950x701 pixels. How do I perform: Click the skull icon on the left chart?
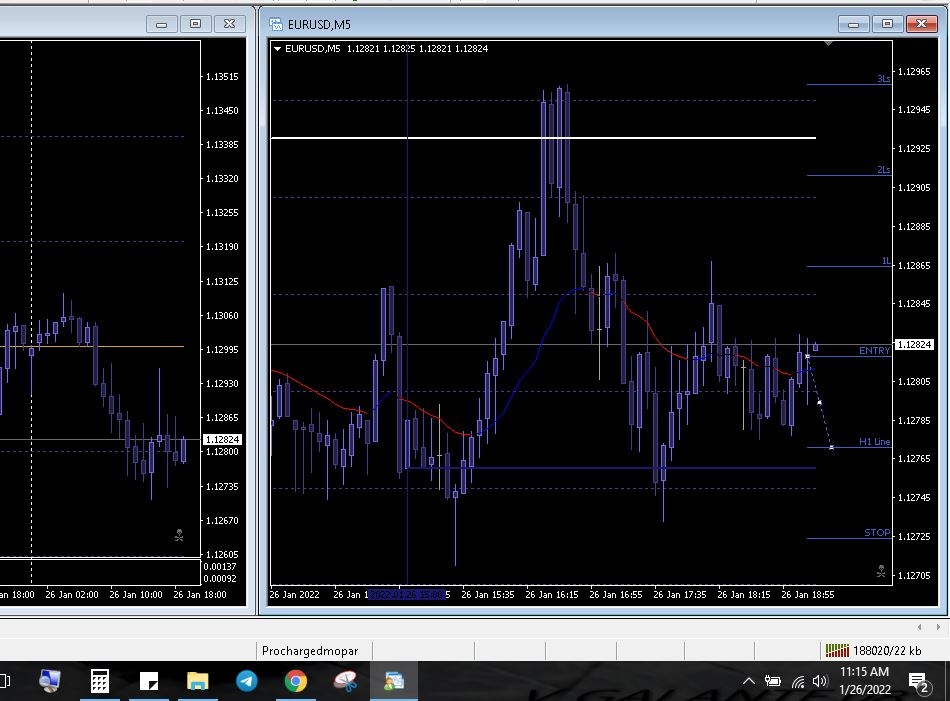(179, 536)
